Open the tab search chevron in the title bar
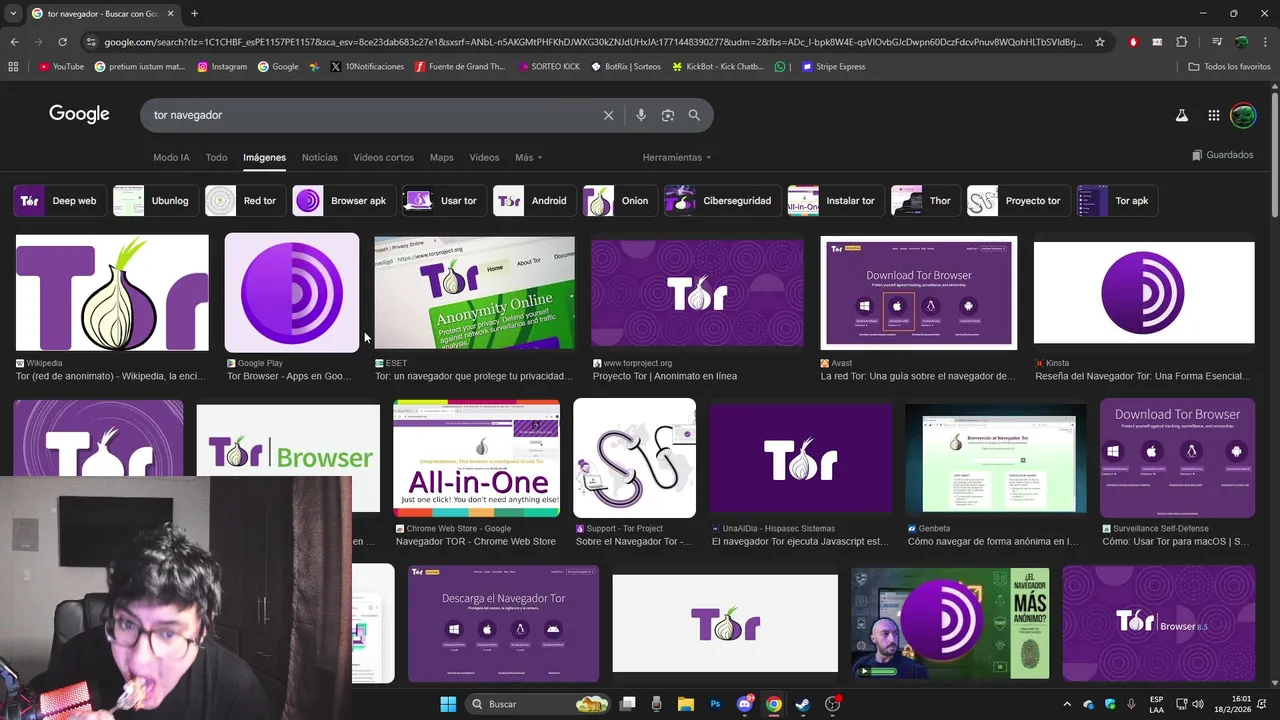 [x=12, y=14]
